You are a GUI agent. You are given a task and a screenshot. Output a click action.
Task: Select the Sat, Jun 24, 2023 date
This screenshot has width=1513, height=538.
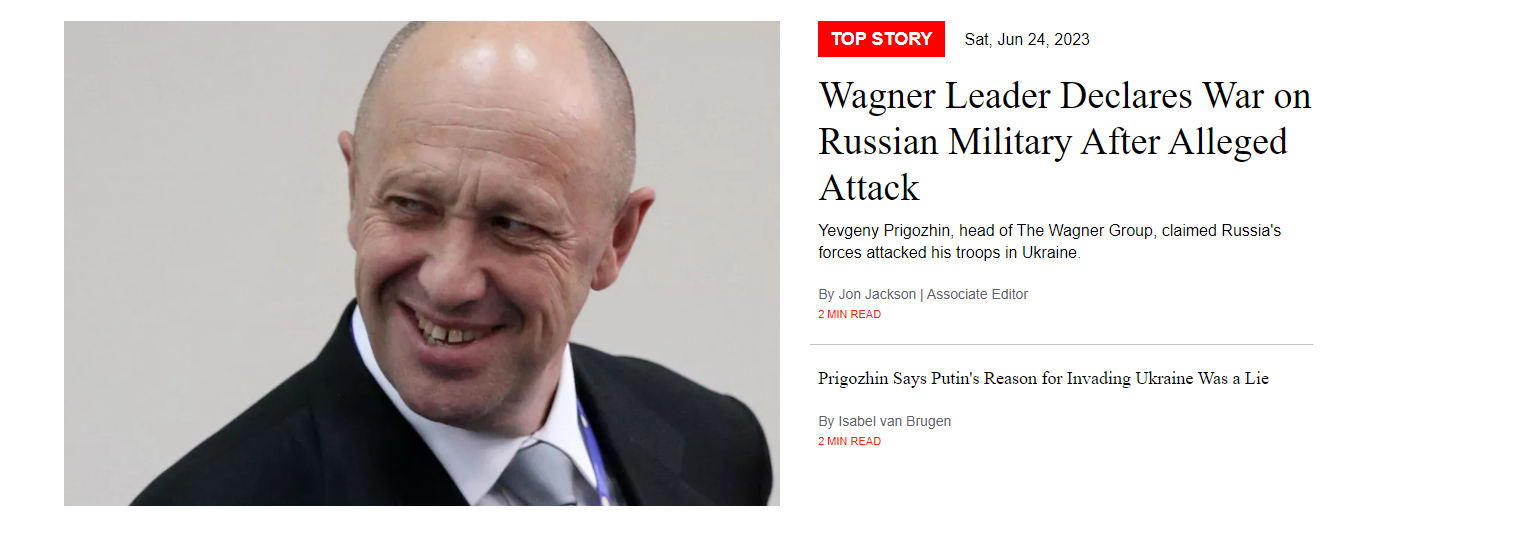[1027, 40]
